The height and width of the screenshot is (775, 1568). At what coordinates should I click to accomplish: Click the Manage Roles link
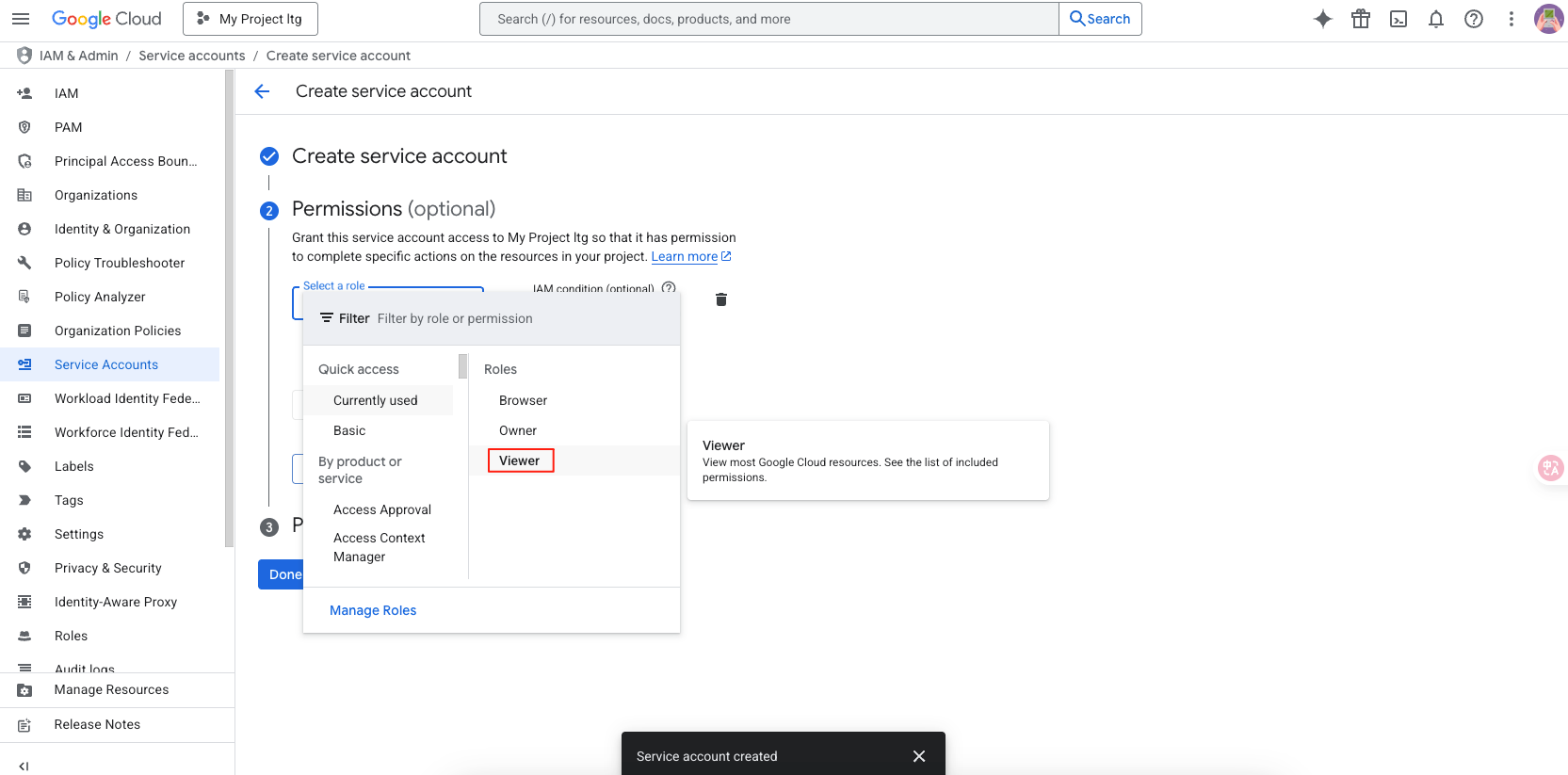(373, 610)
